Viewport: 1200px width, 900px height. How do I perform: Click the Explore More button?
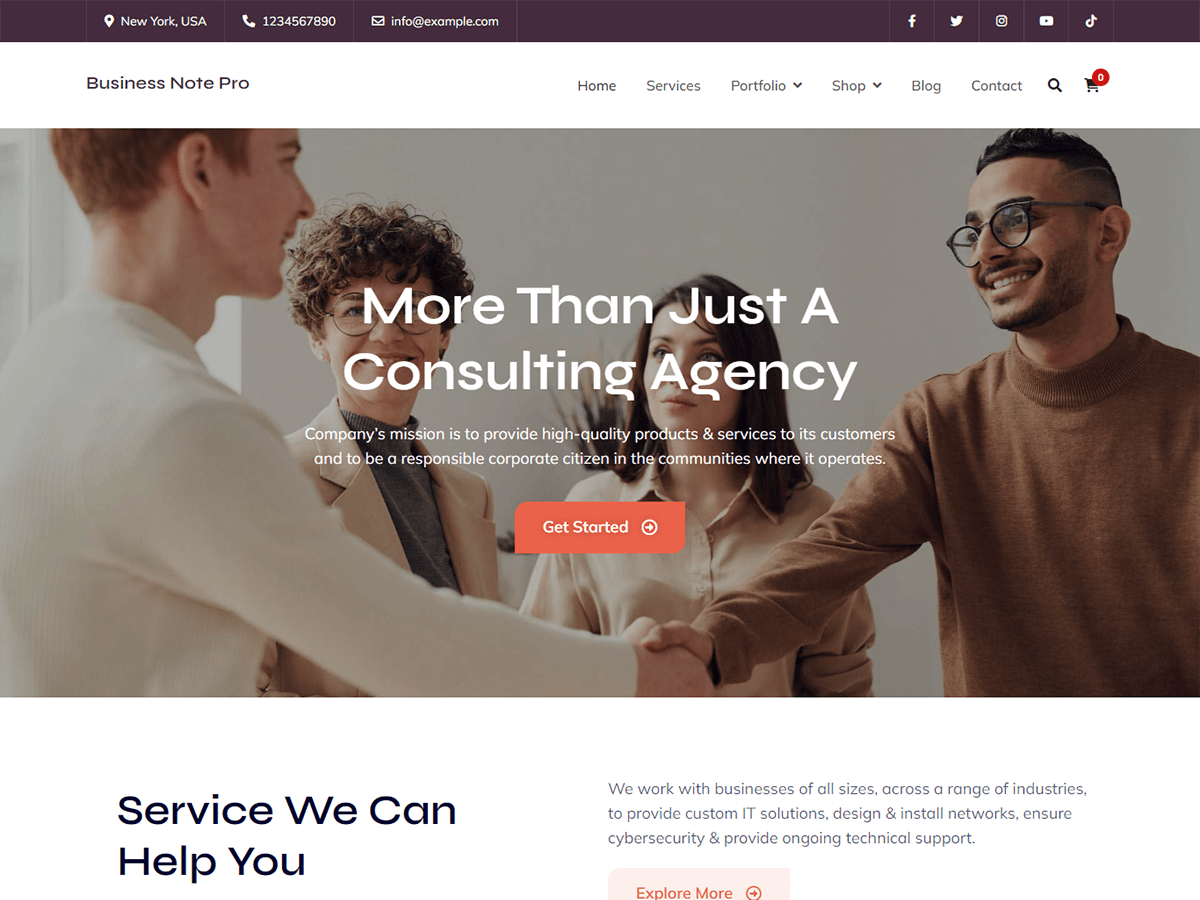(699, 886)
